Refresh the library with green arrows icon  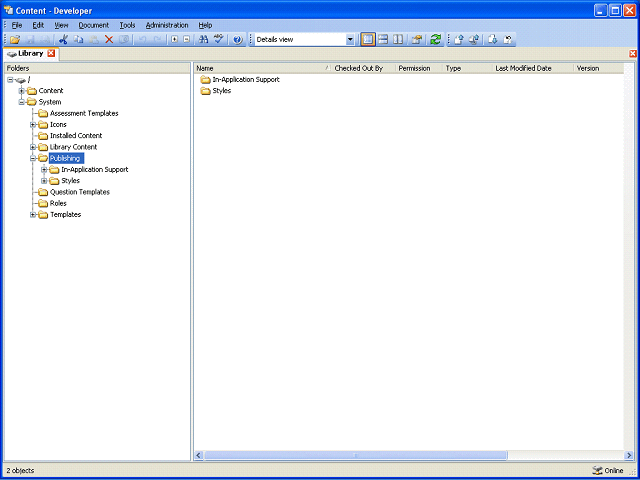coord(436,40)
